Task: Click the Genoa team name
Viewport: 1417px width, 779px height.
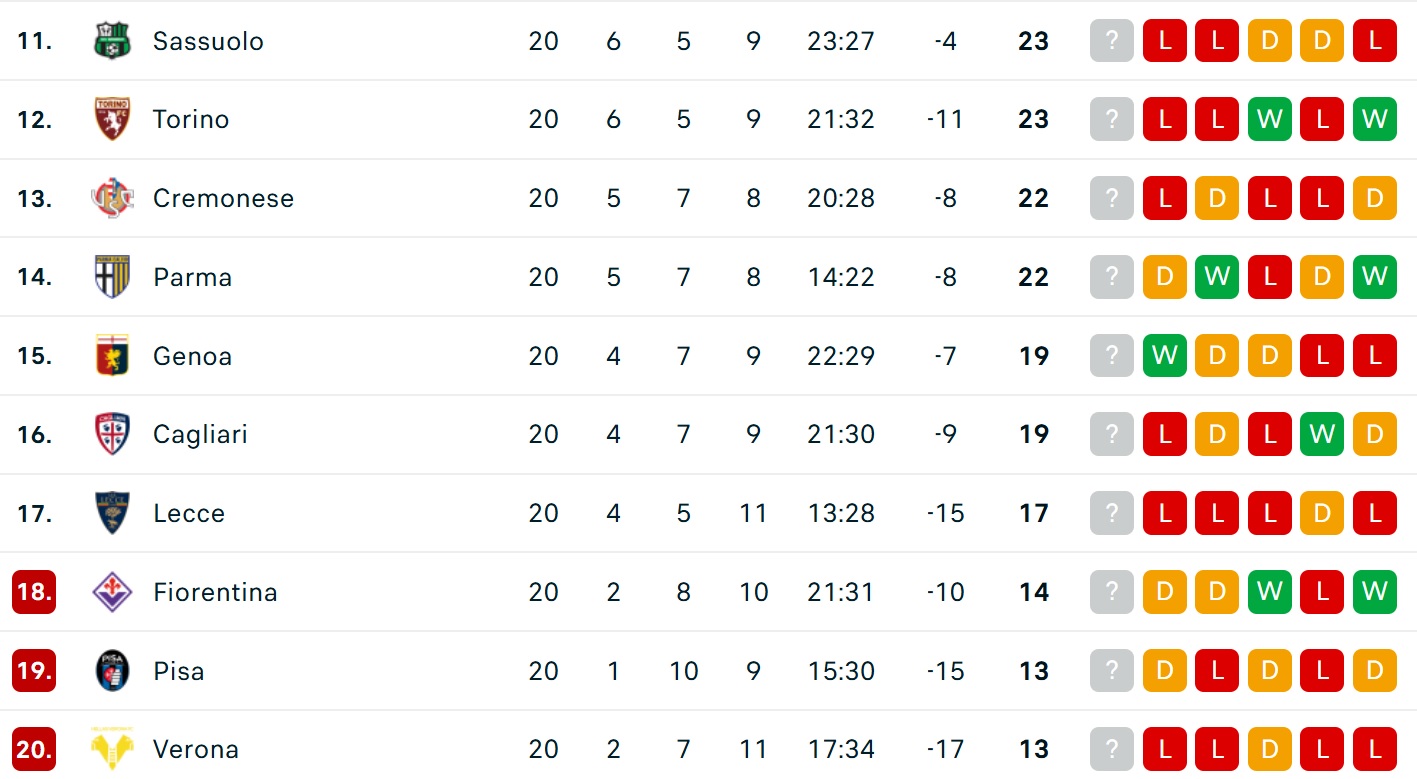Action: (x=193, y=356)
